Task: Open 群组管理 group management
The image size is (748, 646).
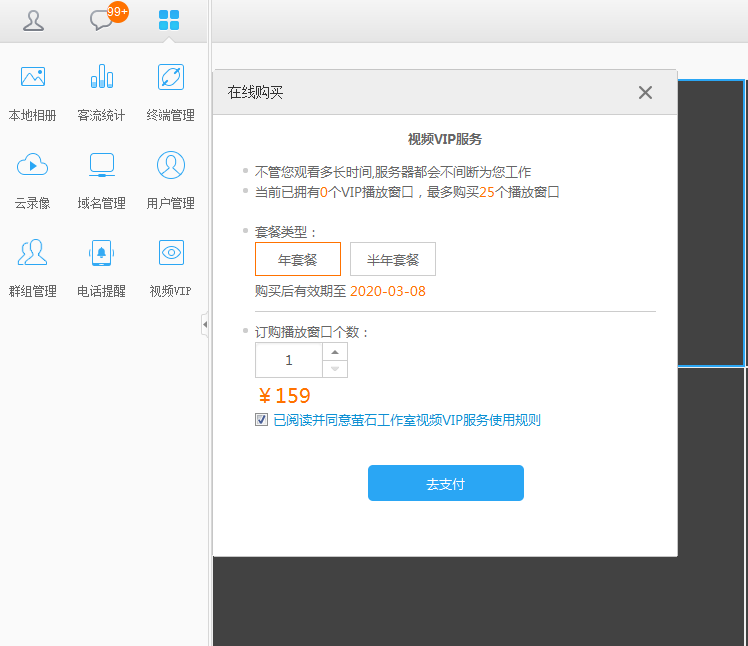Action: 33,253
